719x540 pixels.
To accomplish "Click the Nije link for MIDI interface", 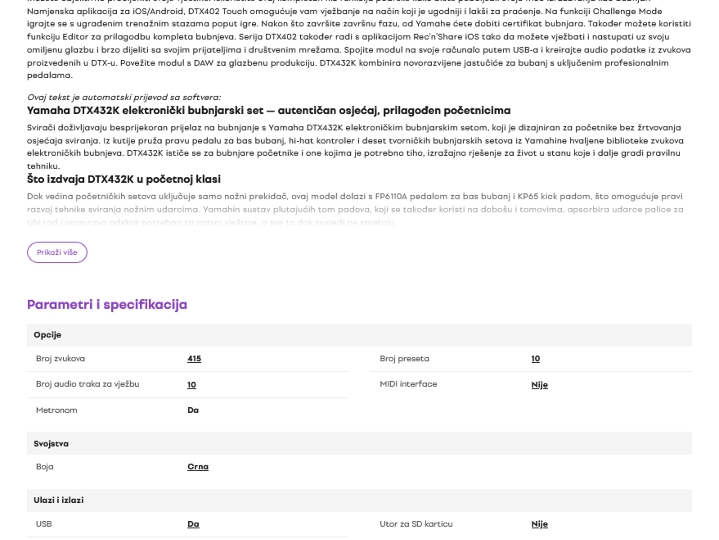I will coord(539,385).
